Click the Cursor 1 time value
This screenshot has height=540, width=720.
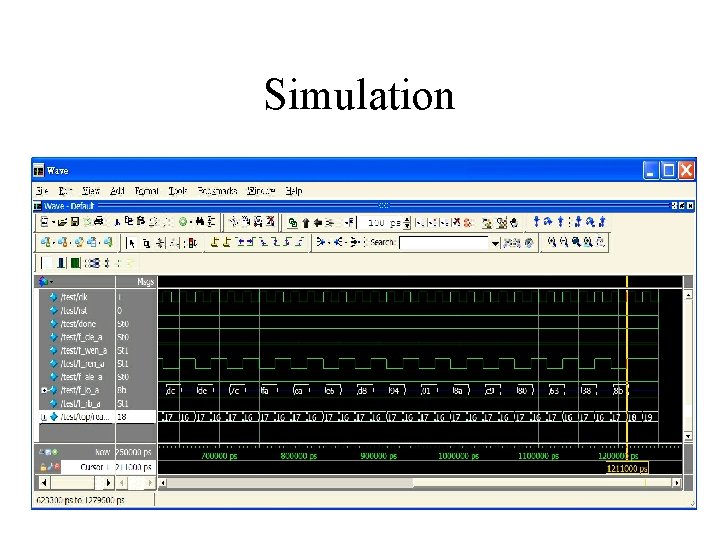coord(133,467)
